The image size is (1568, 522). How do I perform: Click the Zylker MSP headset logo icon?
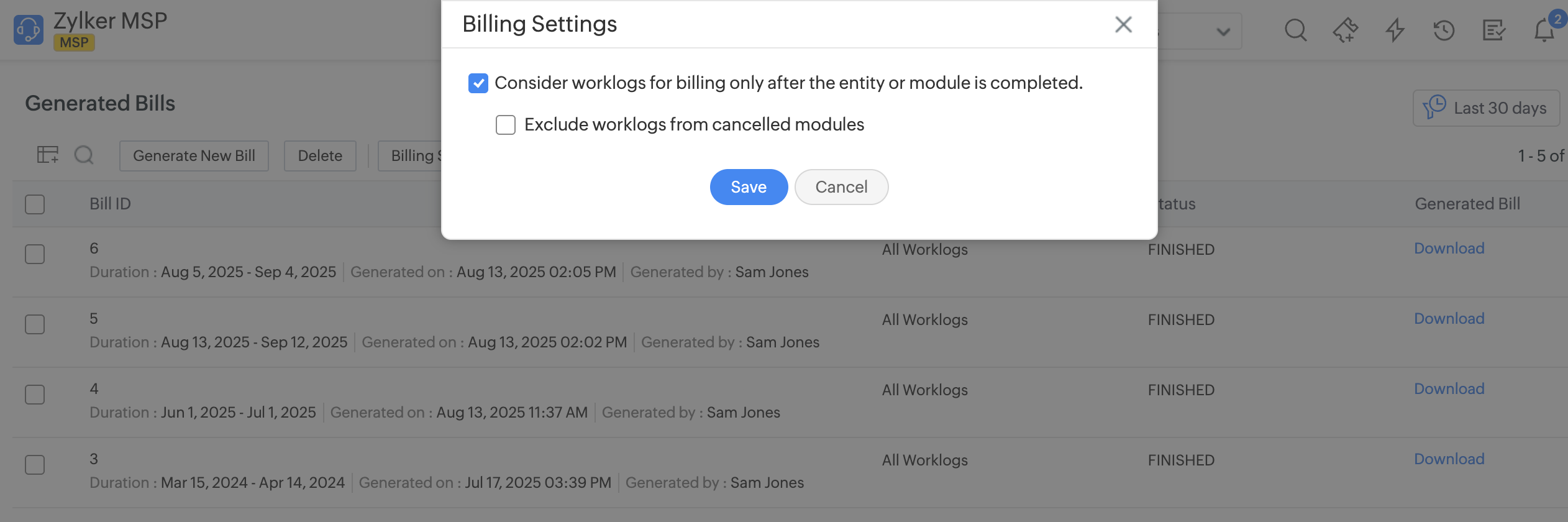click(29, 30)
